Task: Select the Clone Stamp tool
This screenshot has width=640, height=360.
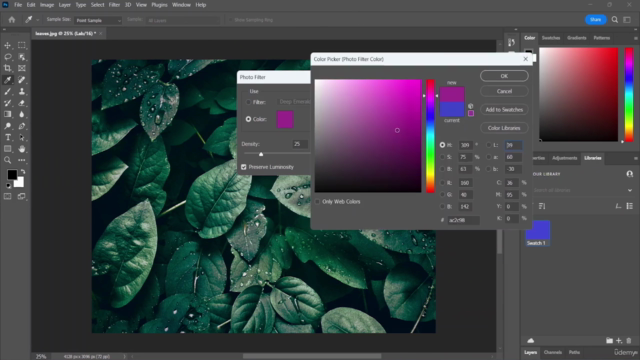Action: [x=22, y=91]
